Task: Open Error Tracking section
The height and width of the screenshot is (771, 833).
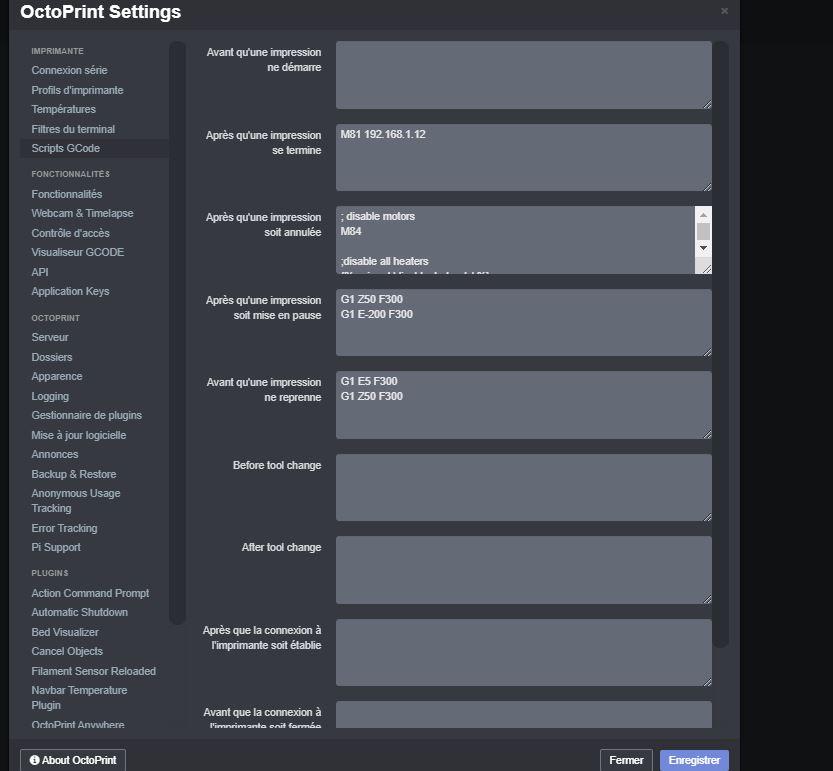Action: coord(64,528)
